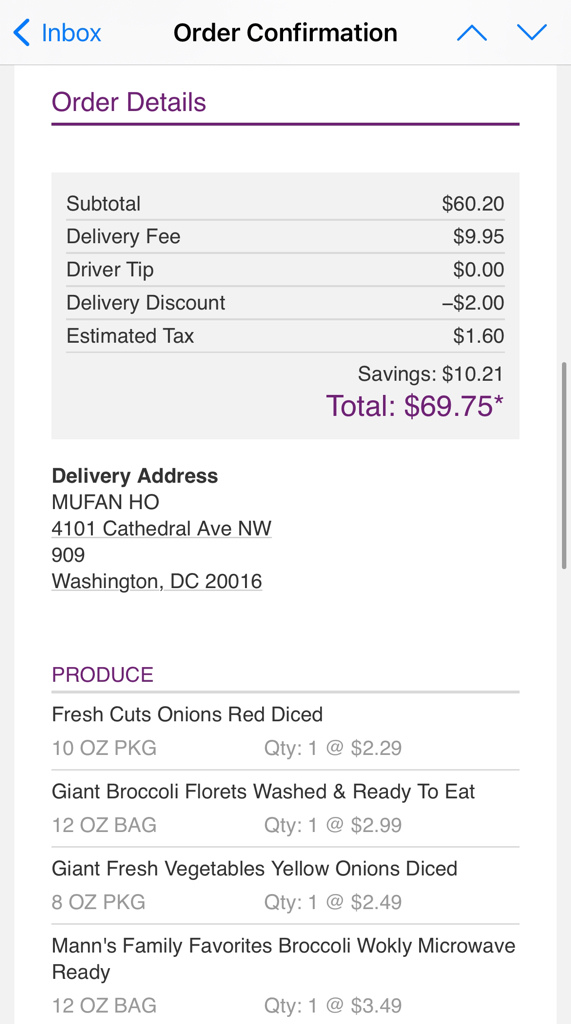Image resolution: width=571 pixels, height=1024 pixels.
Task: Tap the Driver Tip row
Action: (x=286, y=270)
